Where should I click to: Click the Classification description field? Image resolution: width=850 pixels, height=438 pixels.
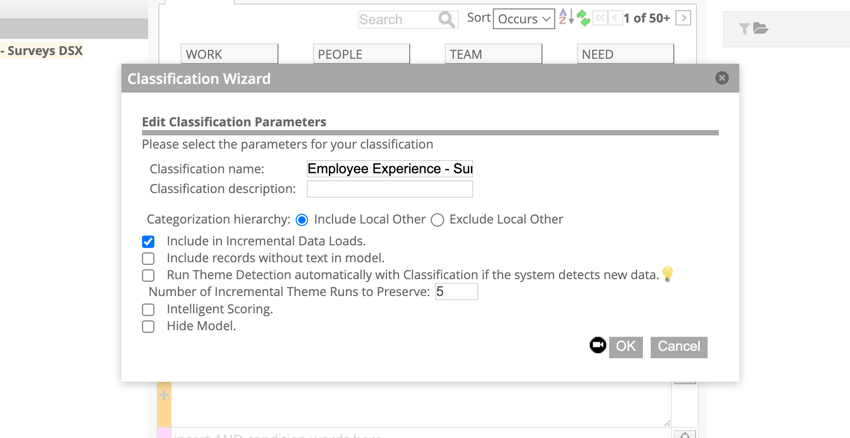390,189
